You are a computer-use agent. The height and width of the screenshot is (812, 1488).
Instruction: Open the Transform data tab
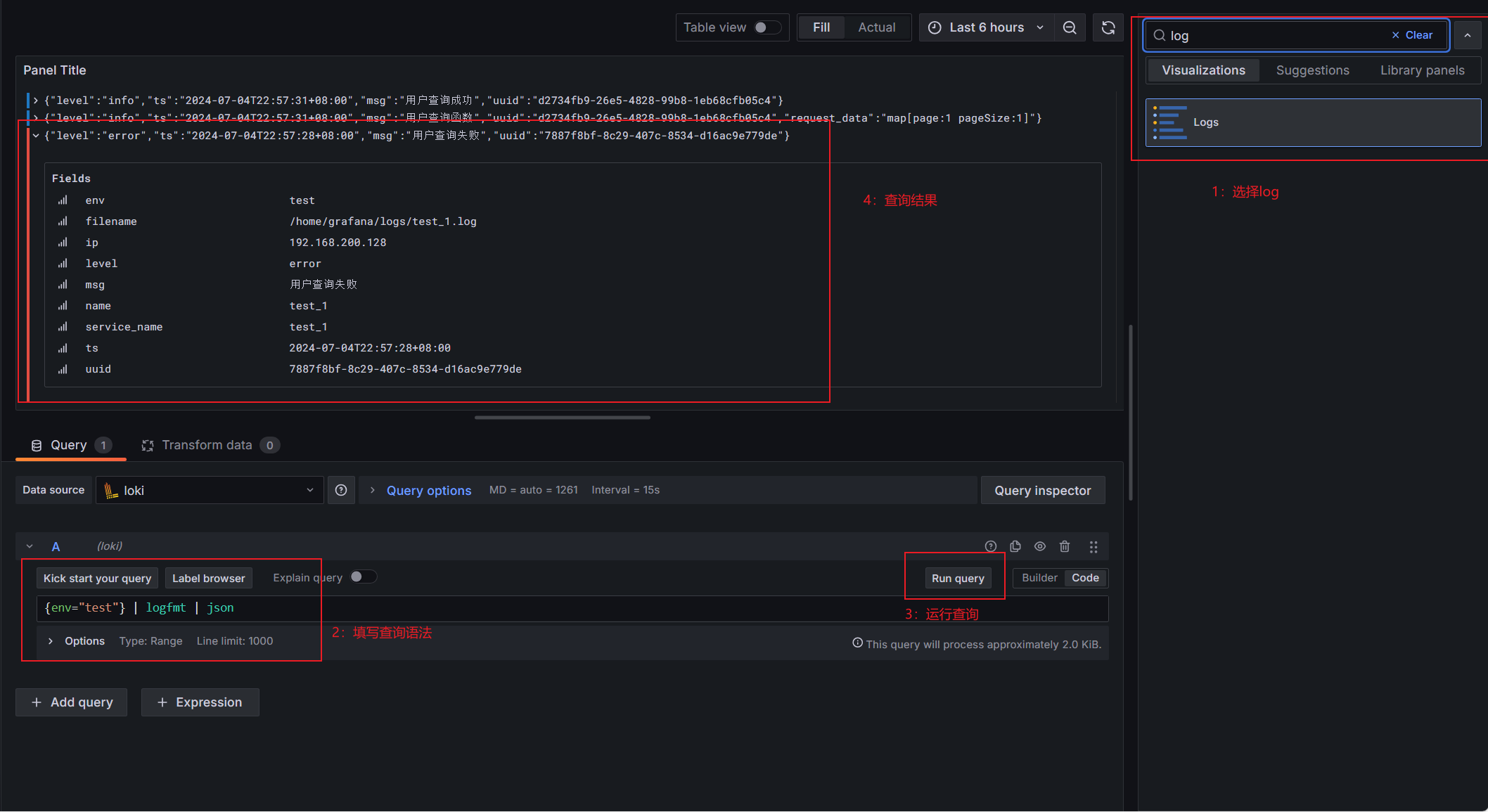(x=210, y=445)
